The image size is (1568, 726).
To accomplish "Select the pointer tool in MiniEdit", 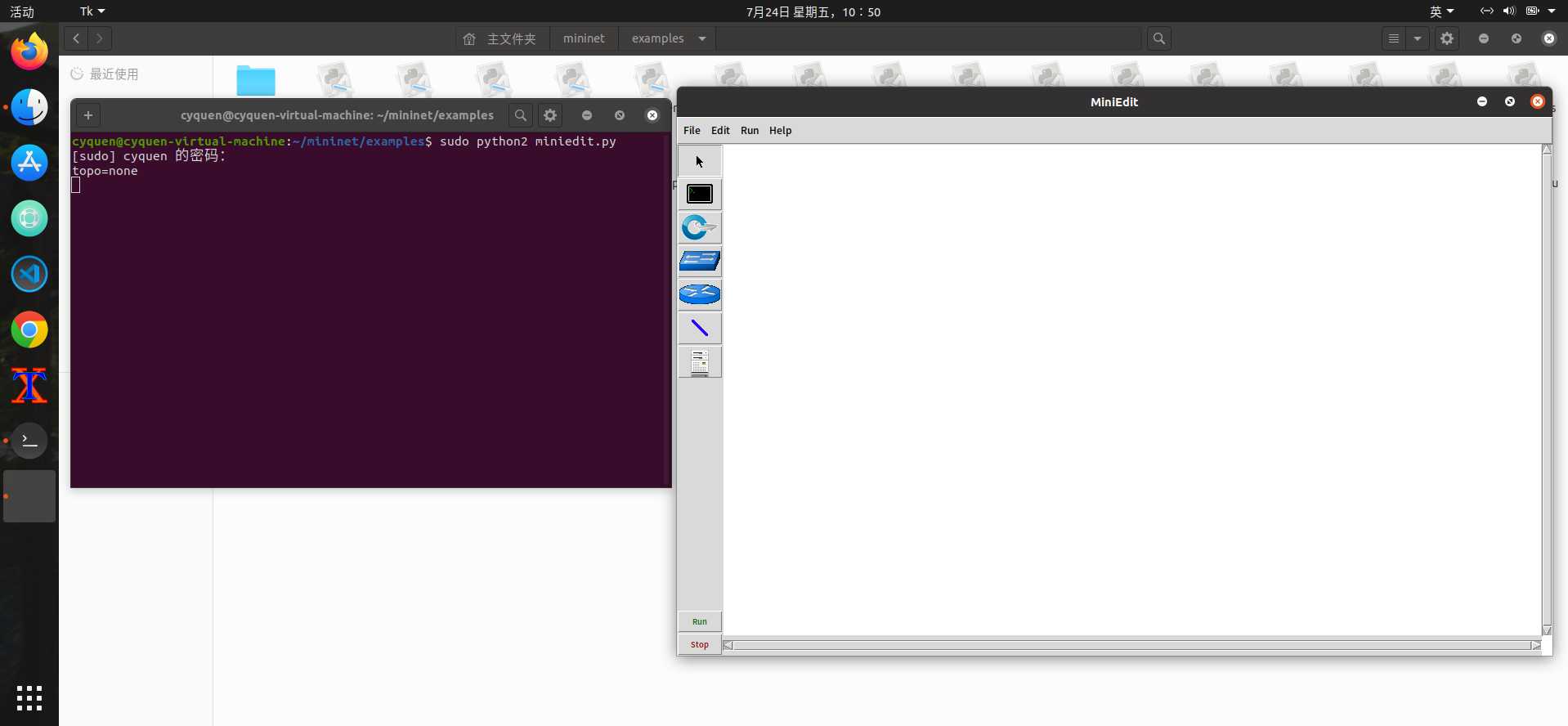I will pos(700,161).
